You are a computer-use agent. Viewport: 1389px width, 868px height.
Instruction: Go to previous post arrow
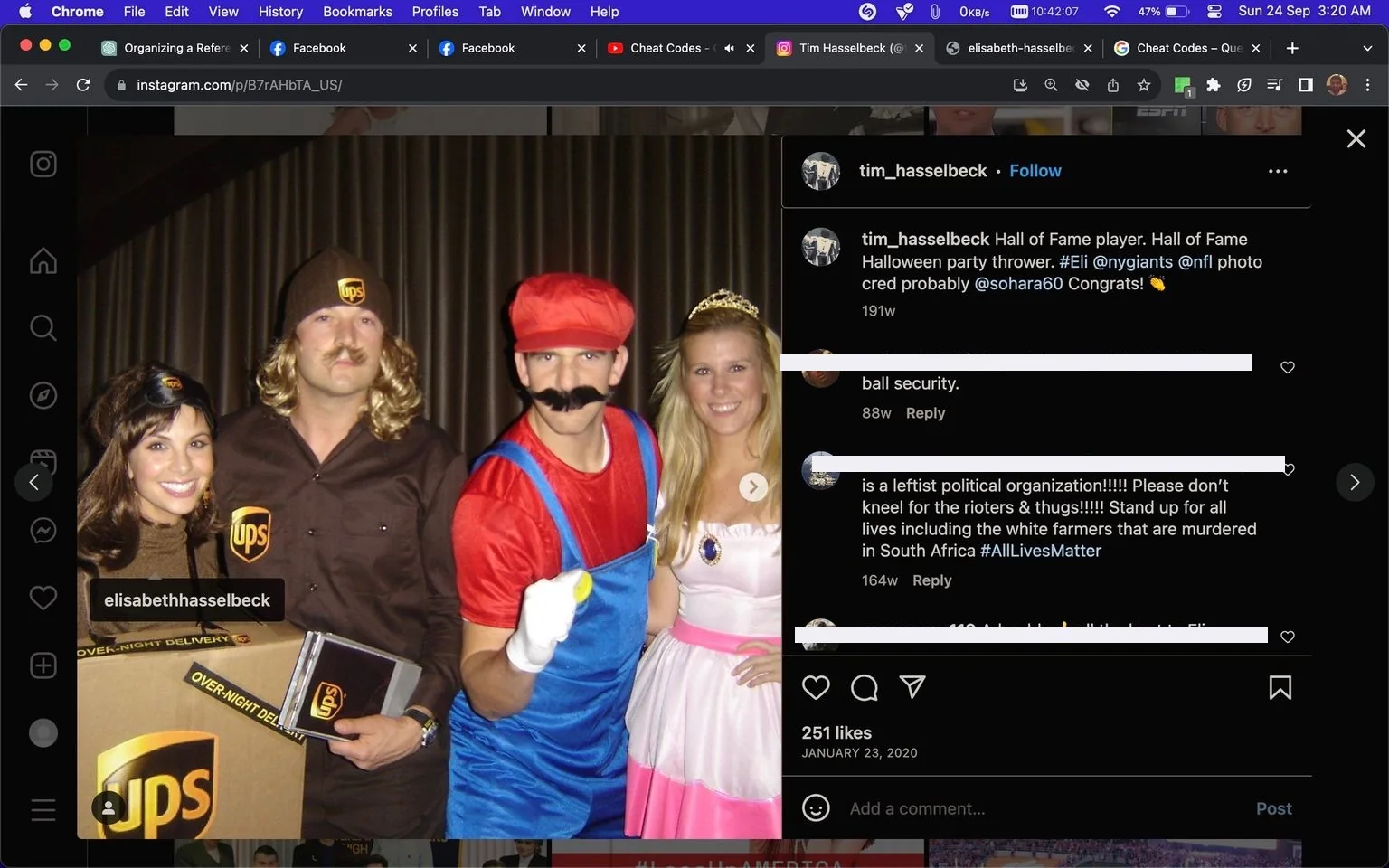tap(33, 482)
